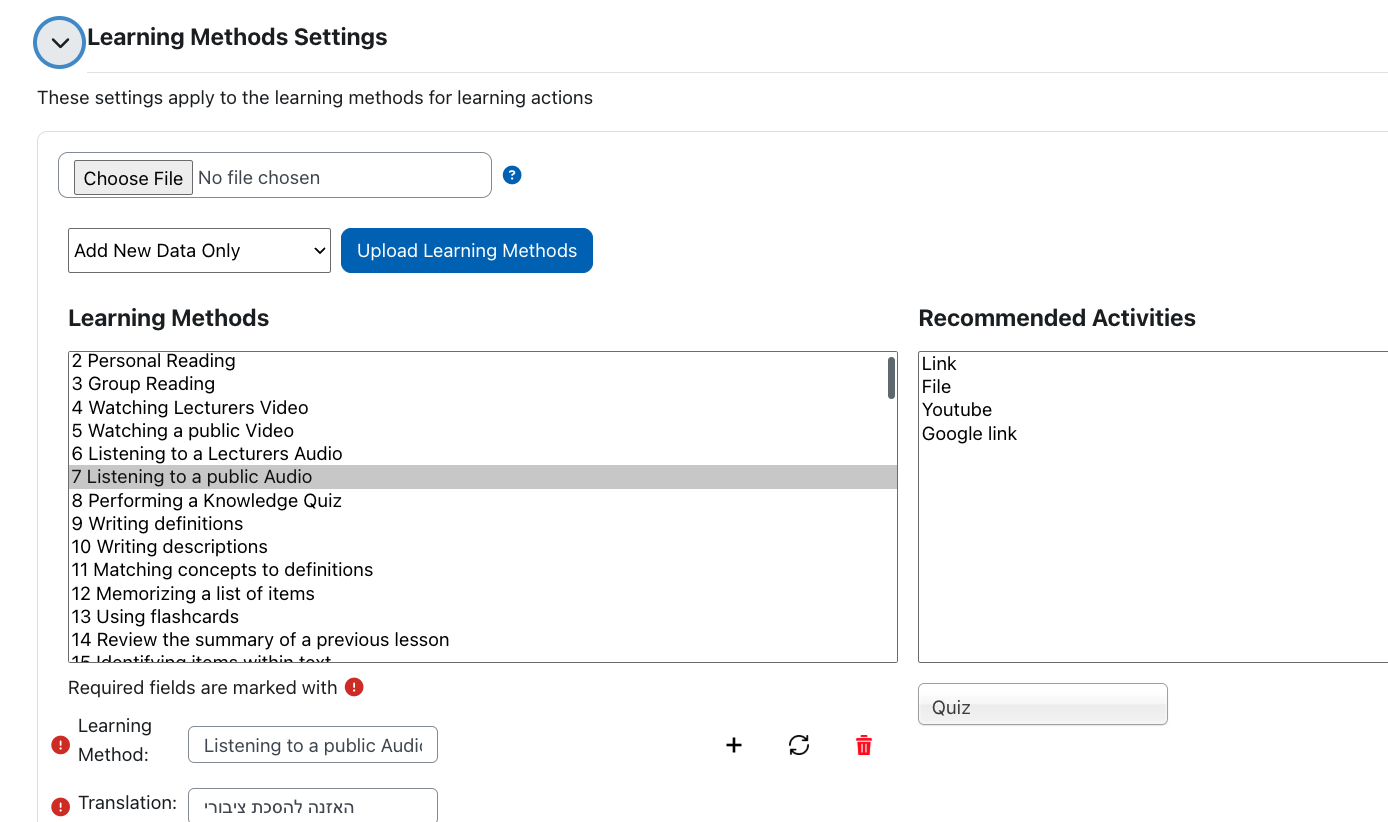The image size is (1388, 822).
Task: Click the Learning Methods list scrollbar
Action: coord(890,379)
